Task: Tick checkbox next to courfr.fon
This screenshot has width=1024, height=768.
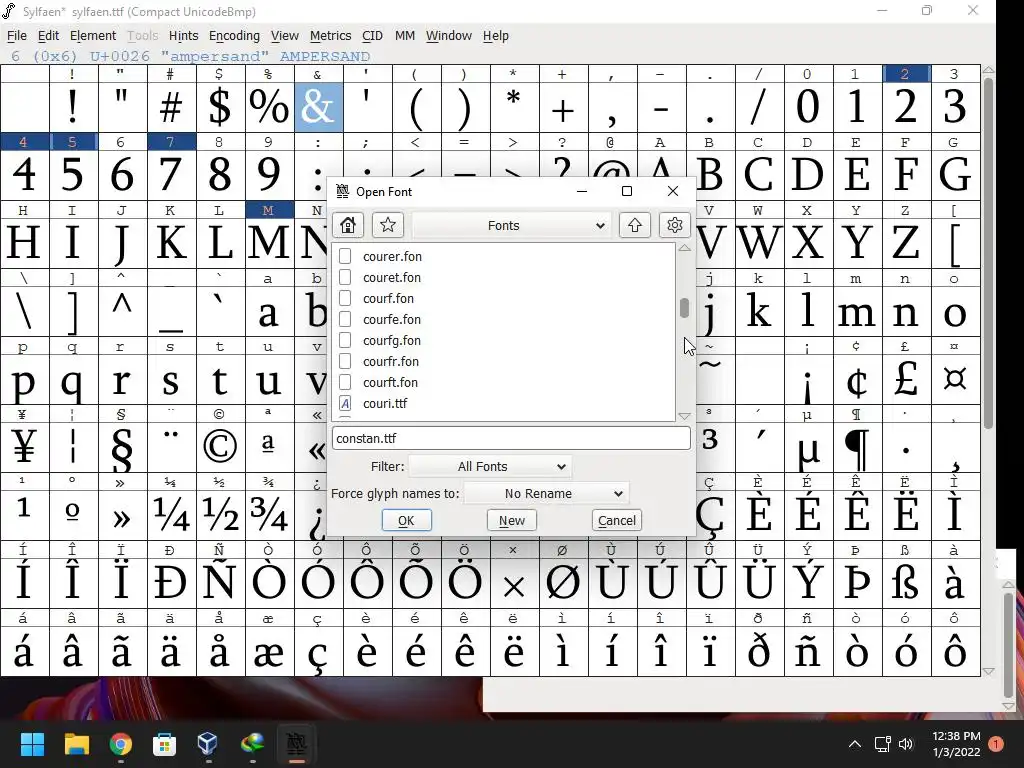Action: click(x=345, y=360)
